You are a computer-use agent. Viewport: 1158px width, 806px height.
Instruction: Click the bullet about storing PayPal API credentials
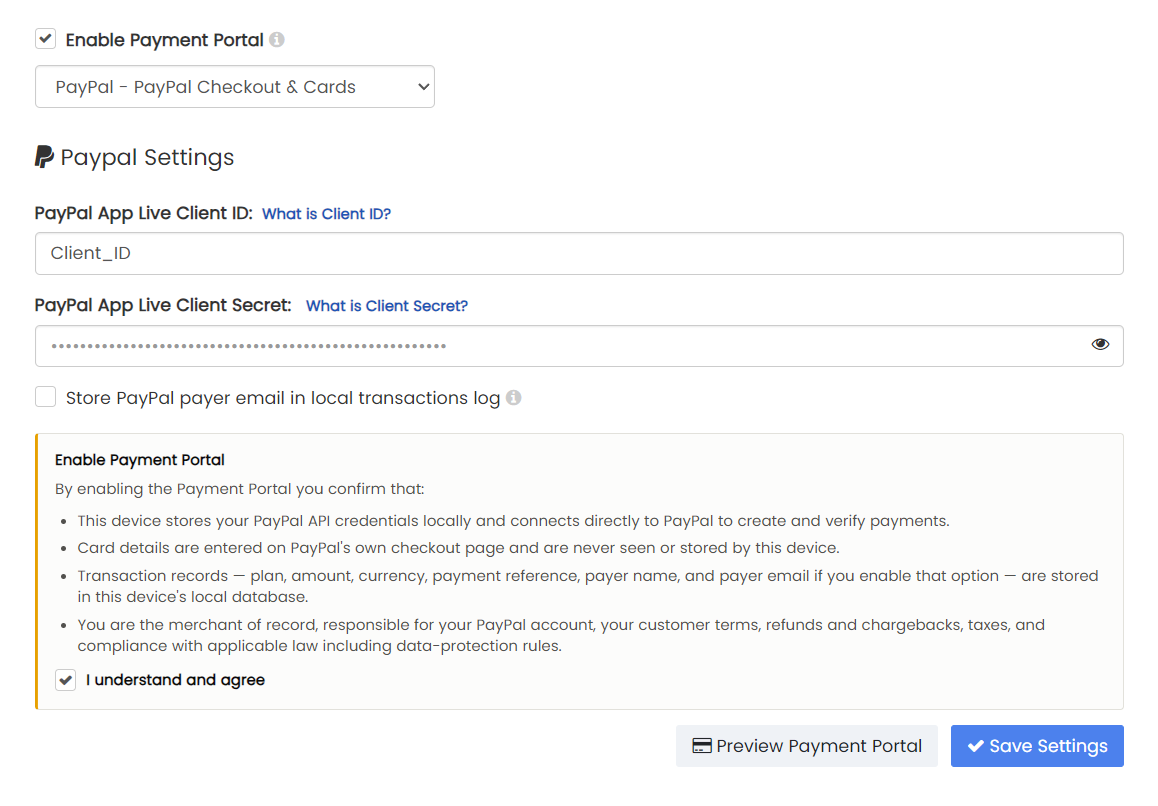(513, 521)
